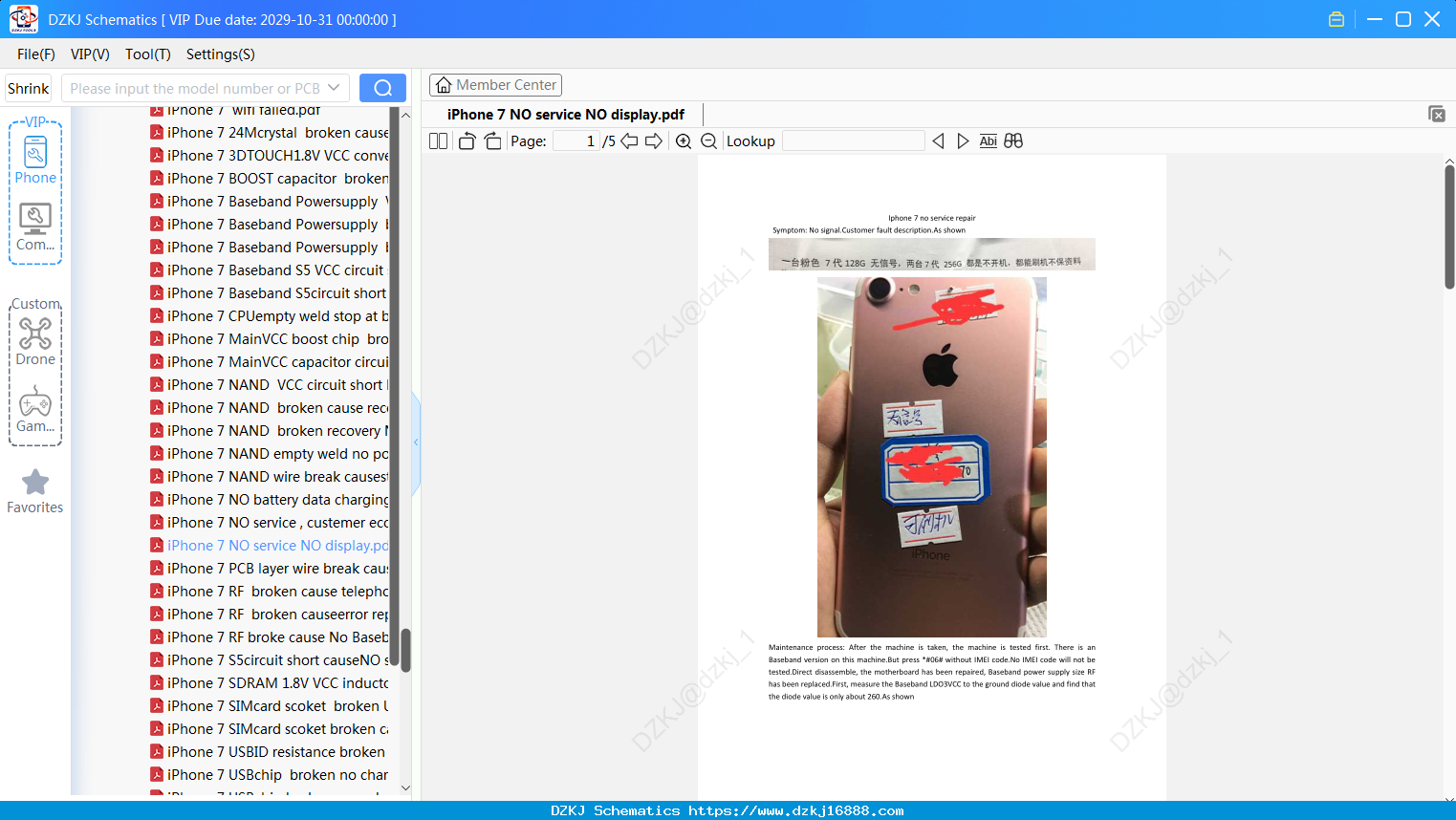Open the Tool(T) menu
Viewport: 1456px width, 820px height.
(x=147, y=54)
